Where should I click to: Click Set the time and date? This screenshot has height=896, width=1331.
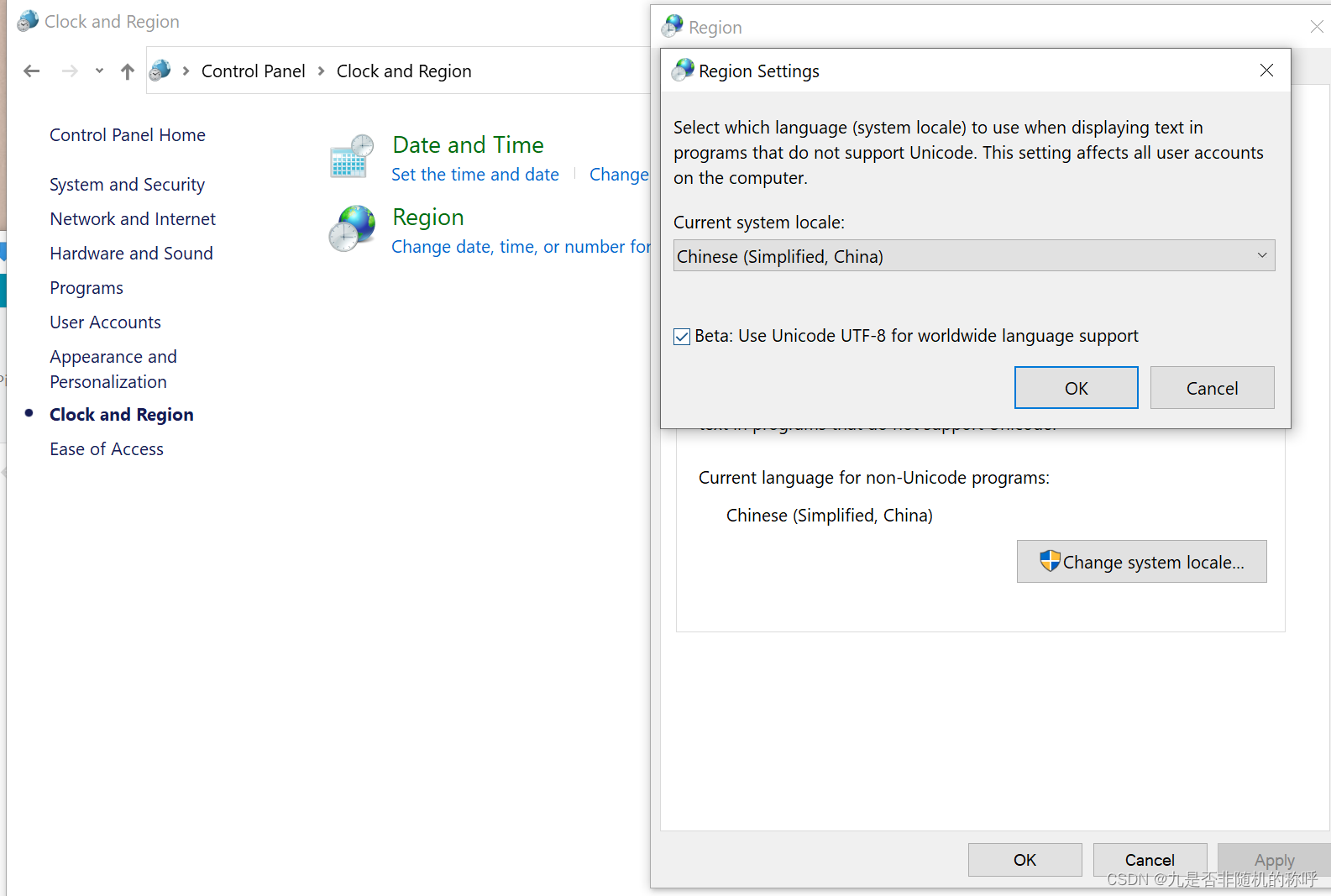point(475,175)
